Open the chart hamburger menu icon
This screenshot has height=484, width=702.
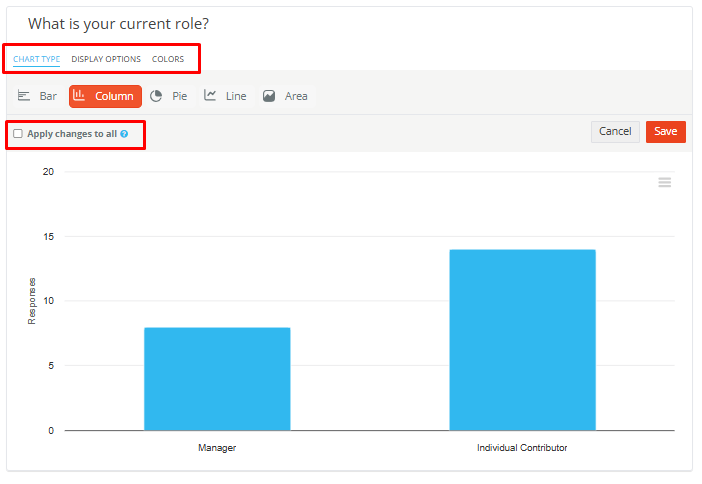coord(664,182)
